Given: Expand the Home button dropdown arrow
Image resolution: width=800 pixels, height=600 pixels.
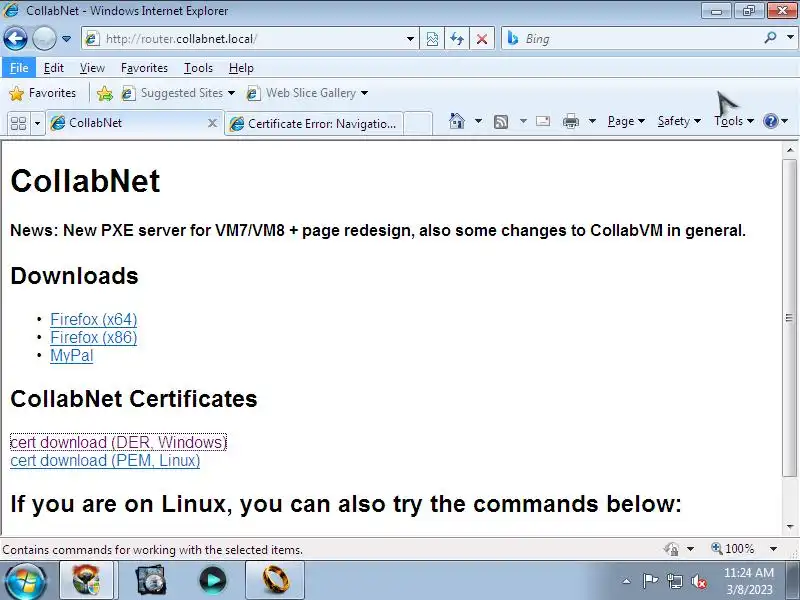Looking at the screenshot, I should (478, 121).
